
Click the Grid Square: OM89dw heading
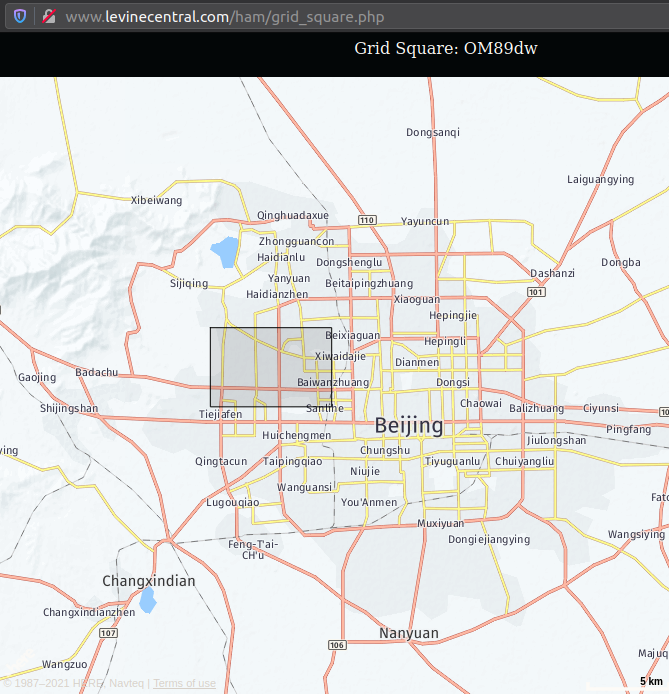click(x=445, y=48)
